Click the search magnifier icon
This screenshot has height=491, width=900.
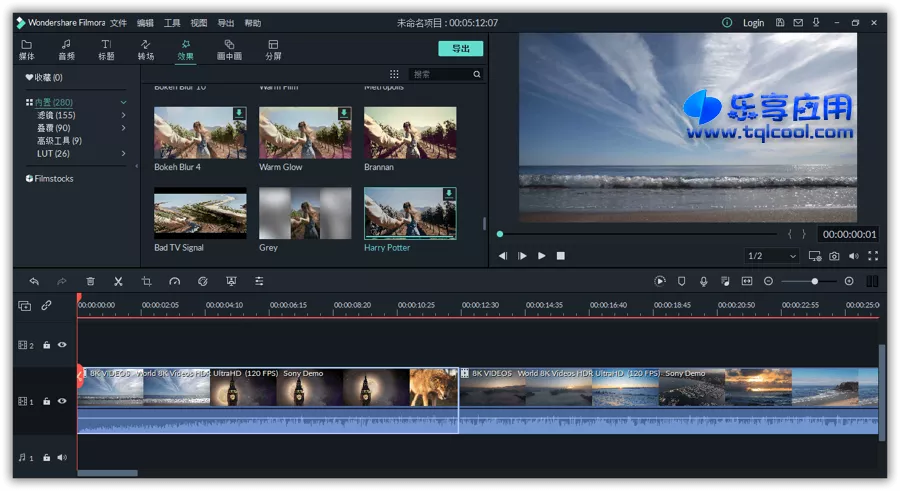[x=477, y=74]
